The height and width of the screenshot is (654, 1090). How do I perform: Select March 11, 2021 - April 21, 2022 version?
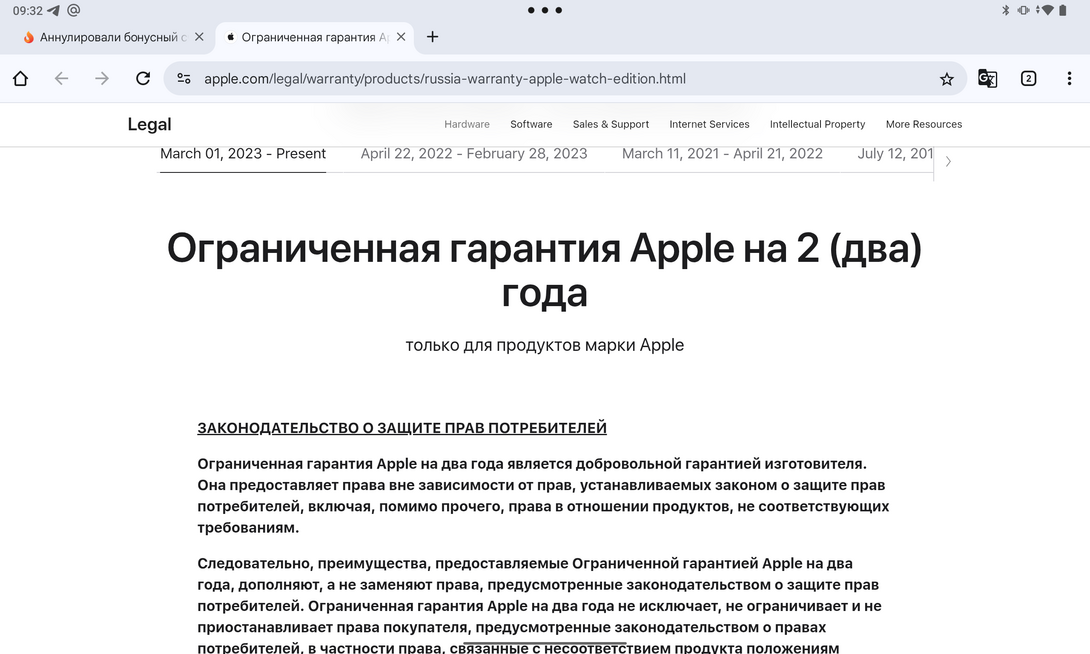(x=722, y=154)
